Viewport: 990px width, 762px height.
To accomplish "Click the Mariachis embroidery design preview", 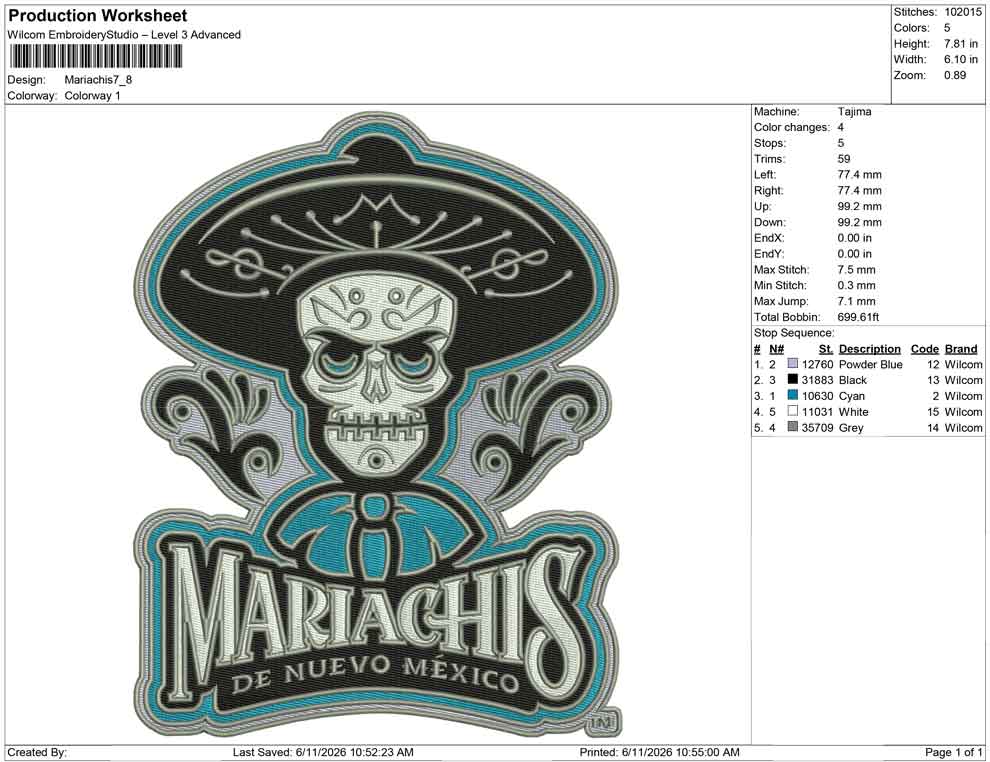I will pos(377,424).
